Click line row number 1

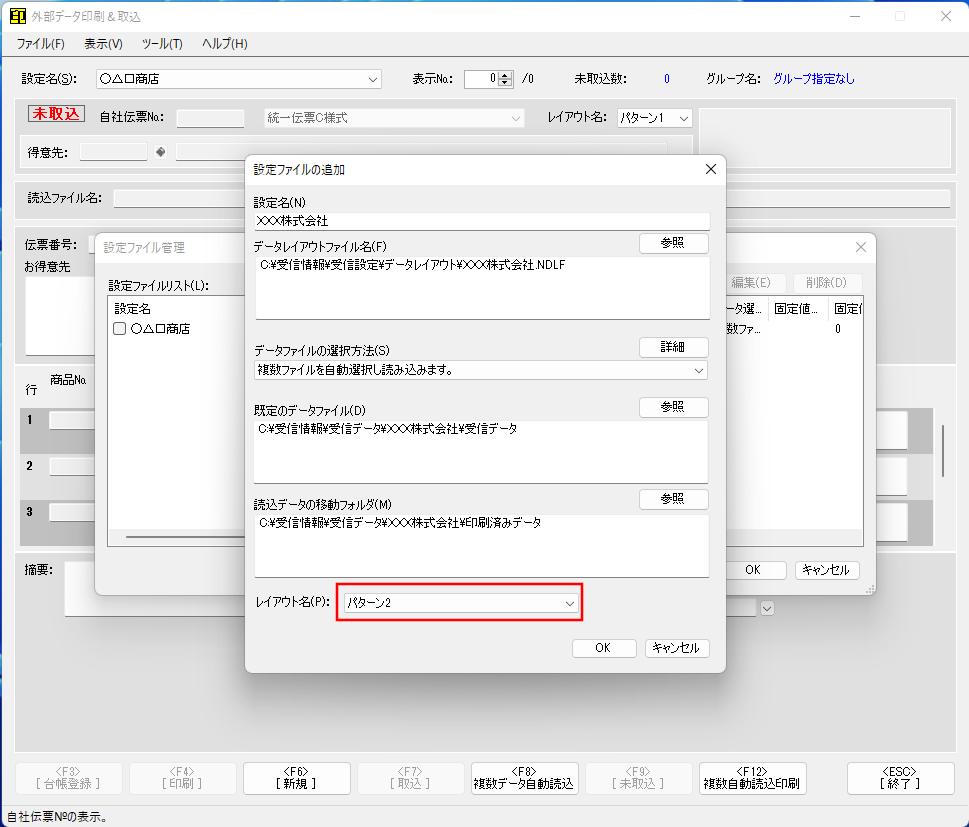(30, 420)
